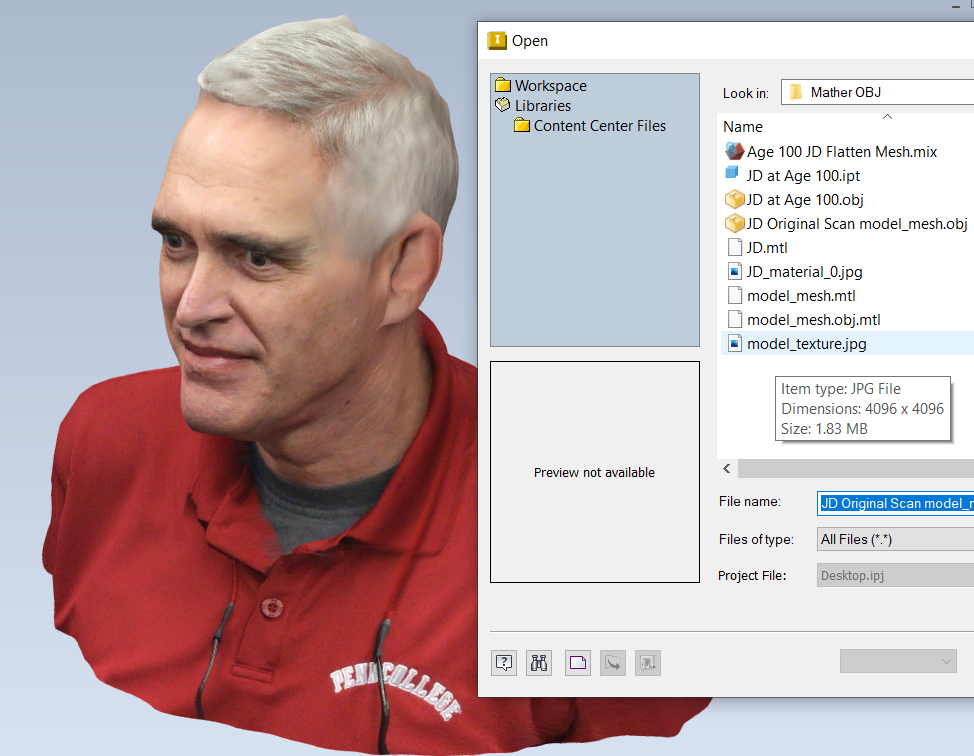Viewport: 974px width, 756px height.
Task: Click the JD Original Scan model_mesh.obj icon
Action: pyautogui.click(x=735, y=223)
